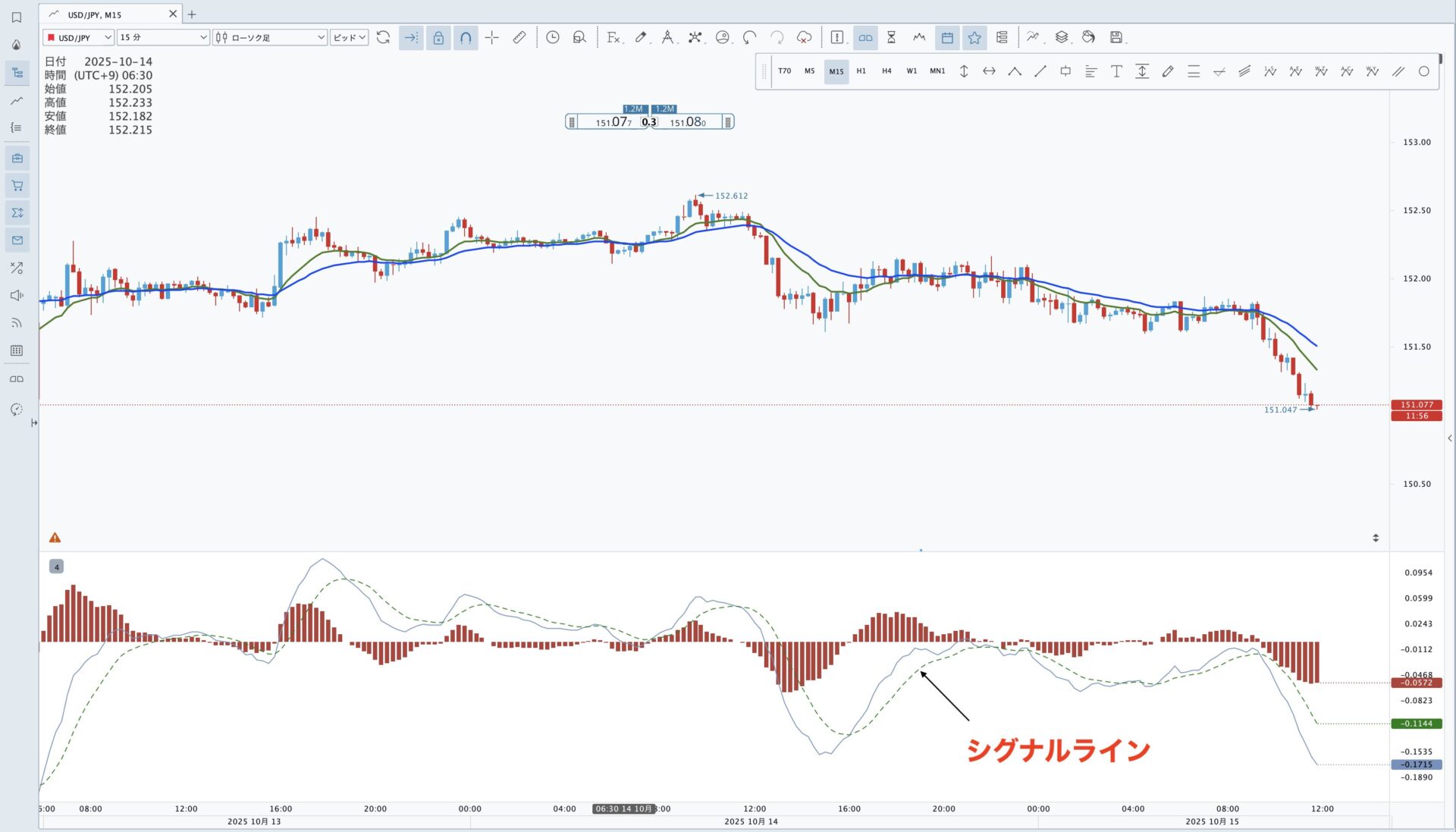Open the 15 分 timeframe dropdown

point(163,37)
